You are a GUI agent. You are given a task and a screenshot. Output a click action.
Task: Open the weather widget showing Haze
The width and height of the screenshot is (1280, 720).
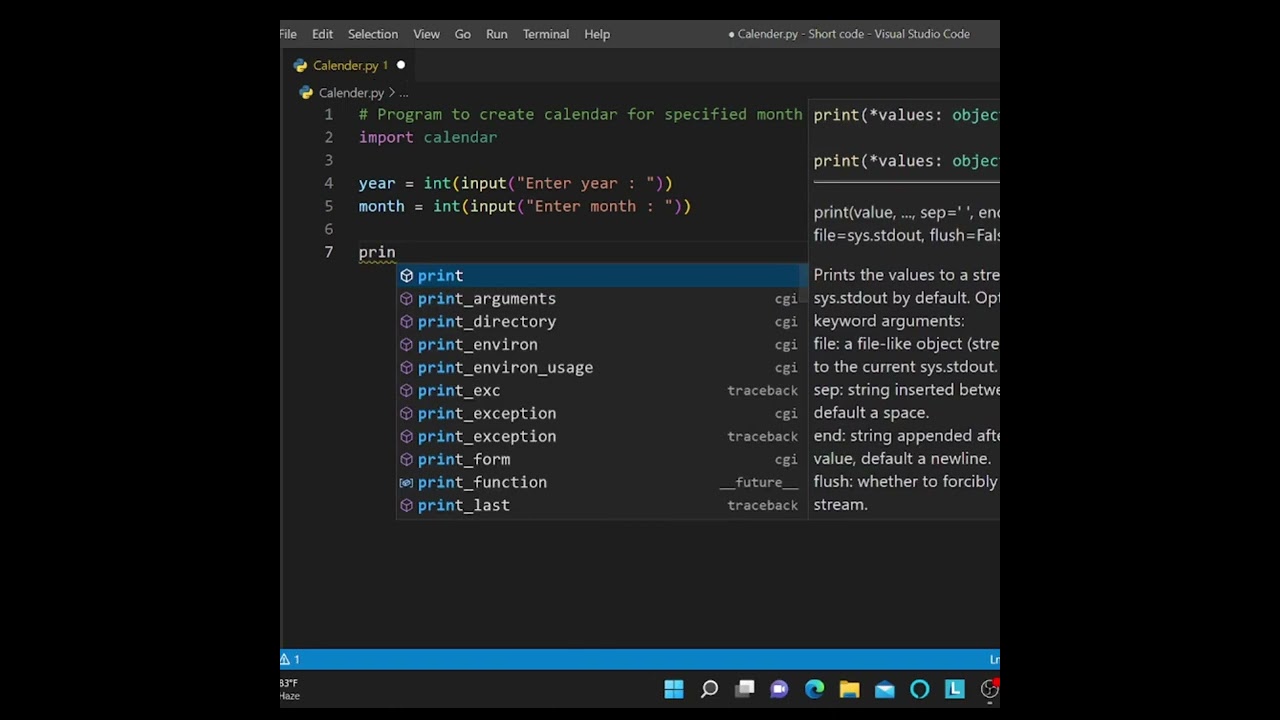[289, 689]
